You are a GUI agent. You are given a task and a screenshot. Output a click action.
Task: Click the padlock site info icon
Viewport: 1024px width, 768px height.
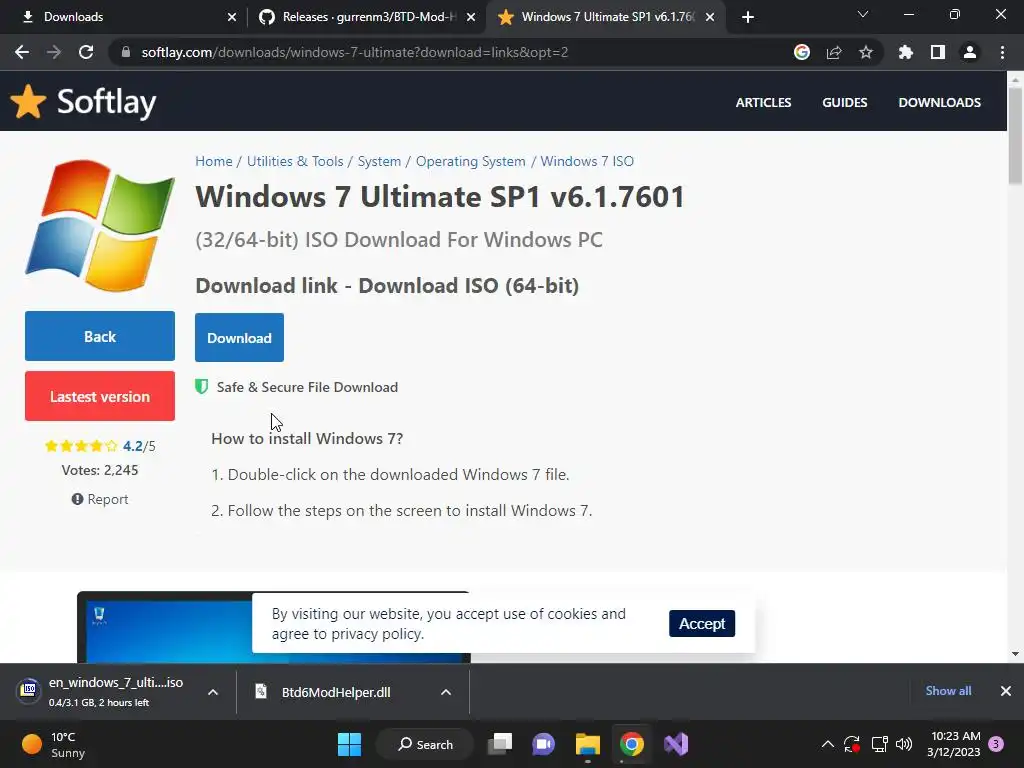point(126,52)
